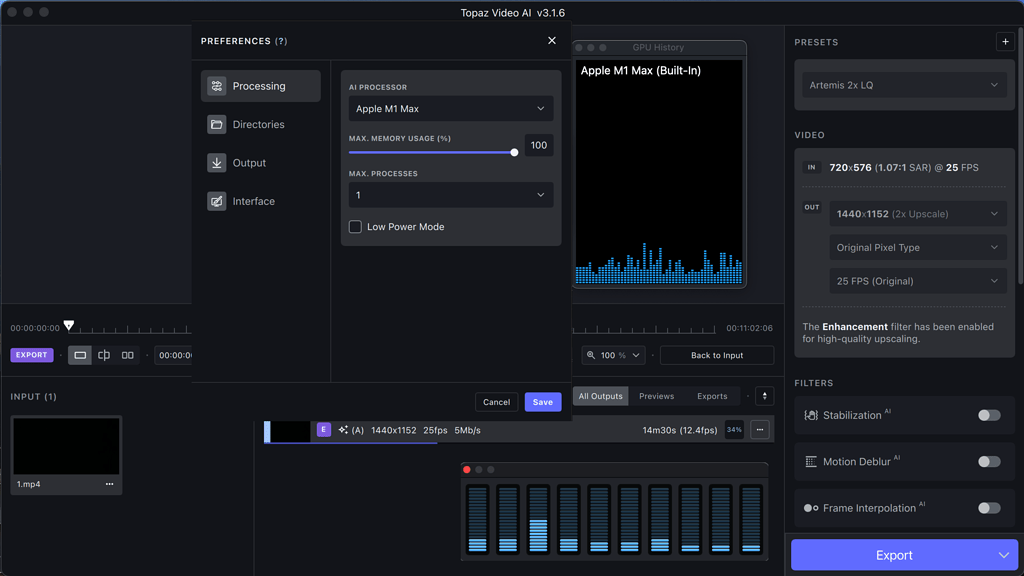Click the Directories folder icon in Preferences

216,125
